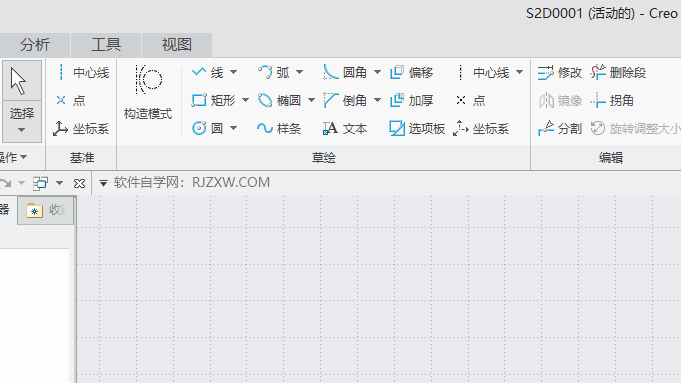Open the 工具 ribbon tab

pyautogui.click(x=106, y=45)
